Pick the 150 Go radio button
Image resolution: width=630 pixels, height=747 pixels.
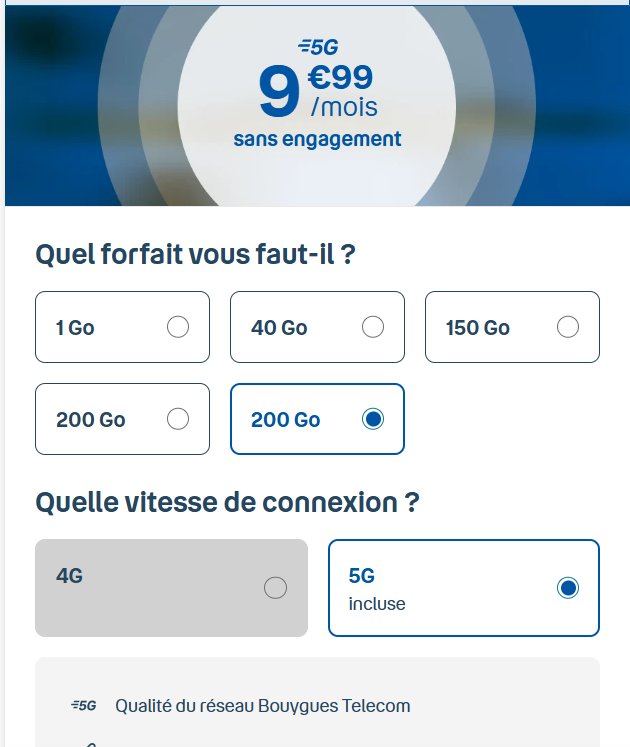click(x=568, y=327)
